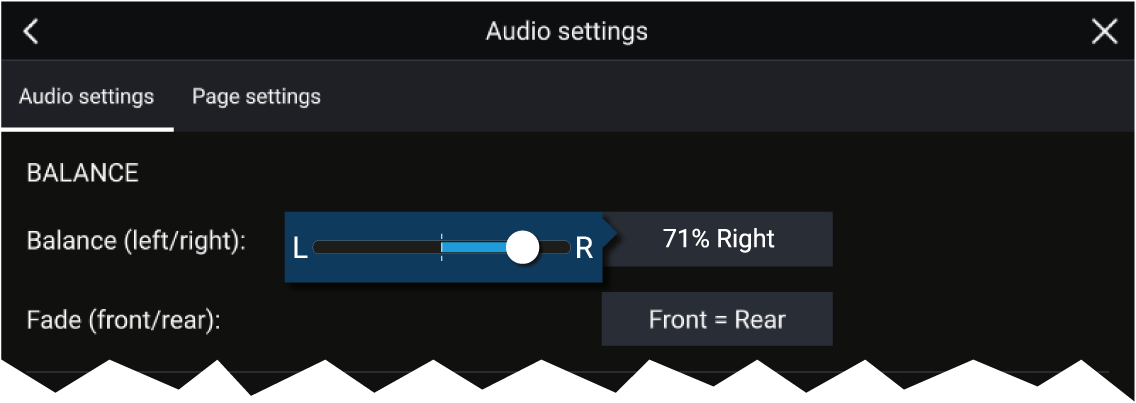Screen dimensions: 1136x403
Task: Click blue slider popup background below L
Action: tap(300, 272)
